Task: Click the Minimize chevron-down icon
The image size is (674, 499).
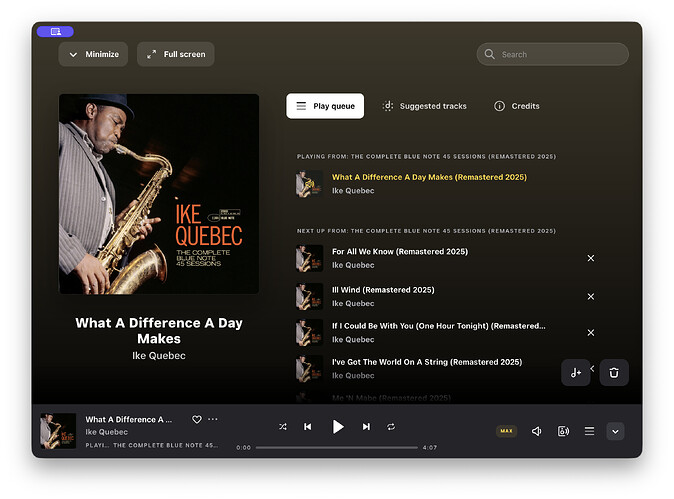Action: coord(73,55)
